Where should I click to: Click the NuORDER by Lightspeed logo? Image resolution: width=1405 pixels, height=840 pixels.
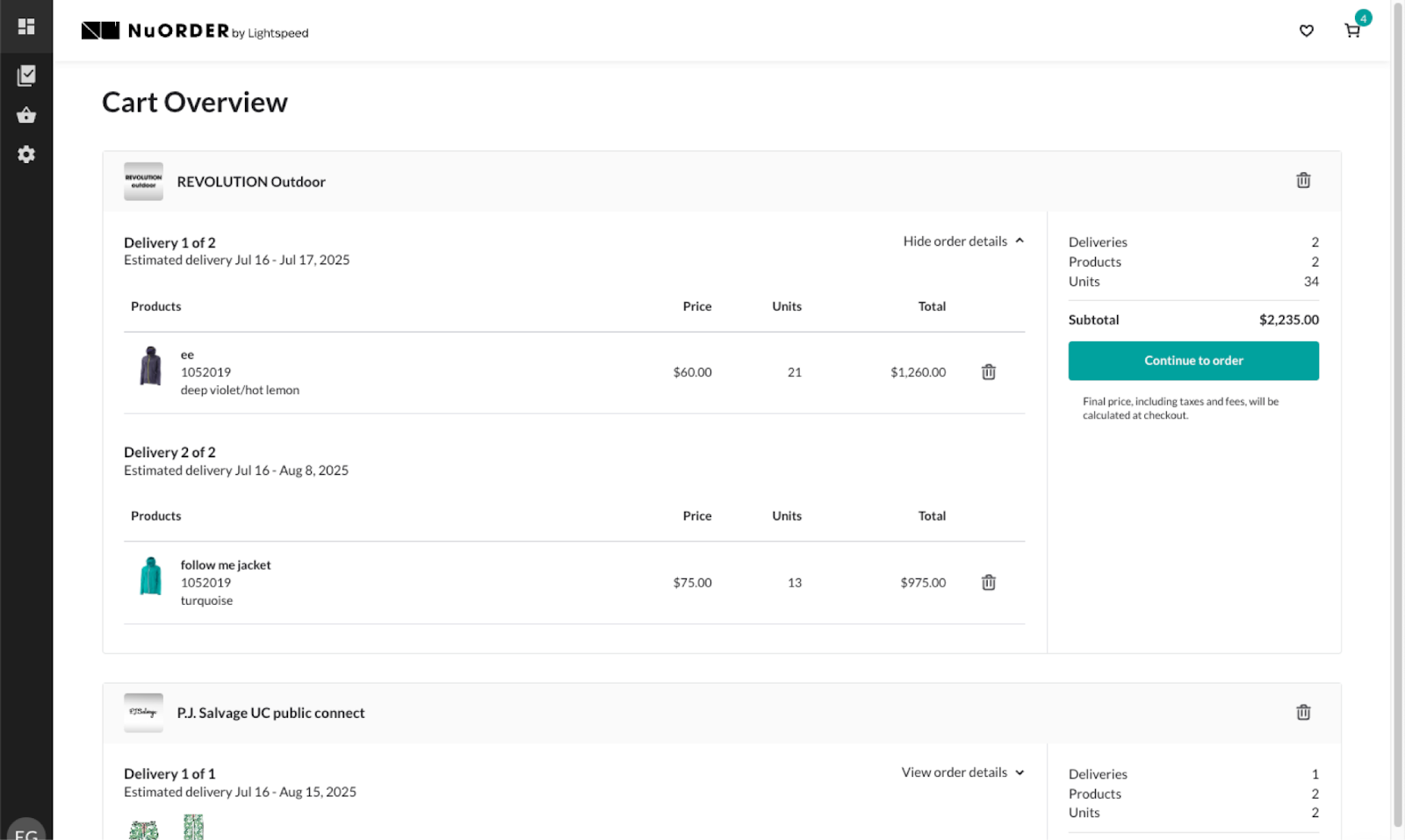tap(194, 29)
